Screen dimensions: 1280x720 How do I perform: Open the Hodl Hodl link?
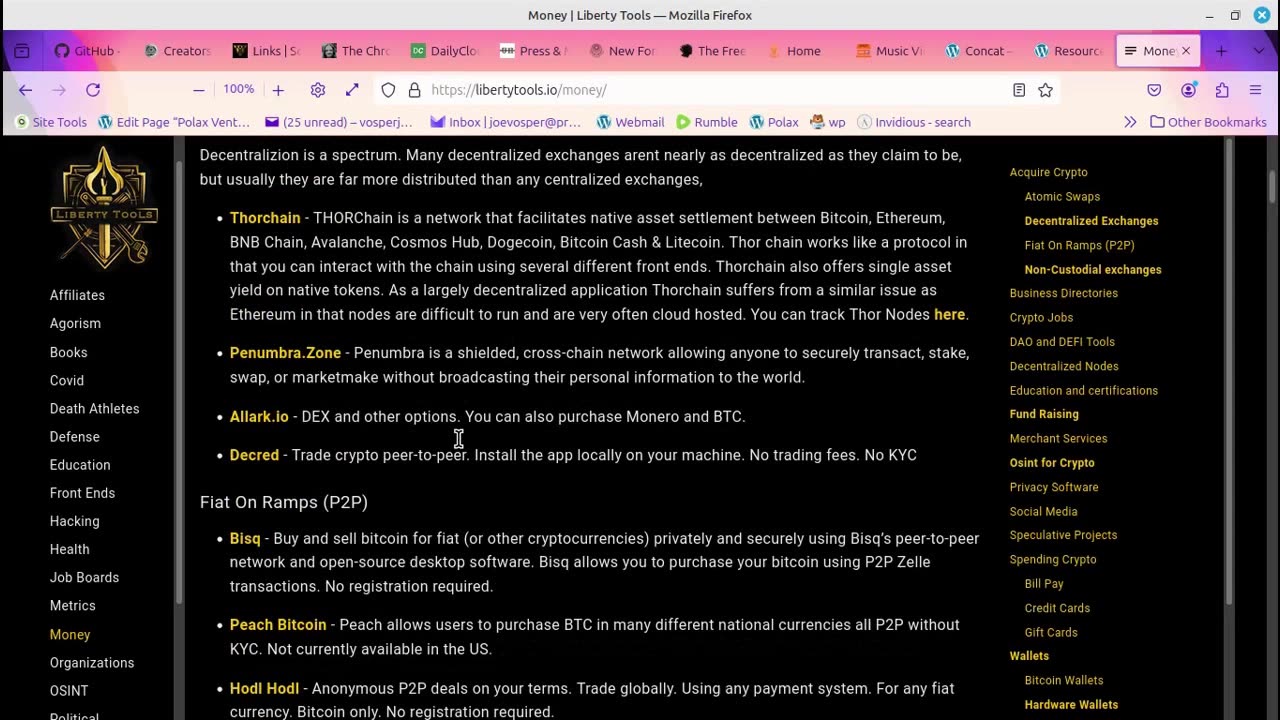[x=264, y=688]
